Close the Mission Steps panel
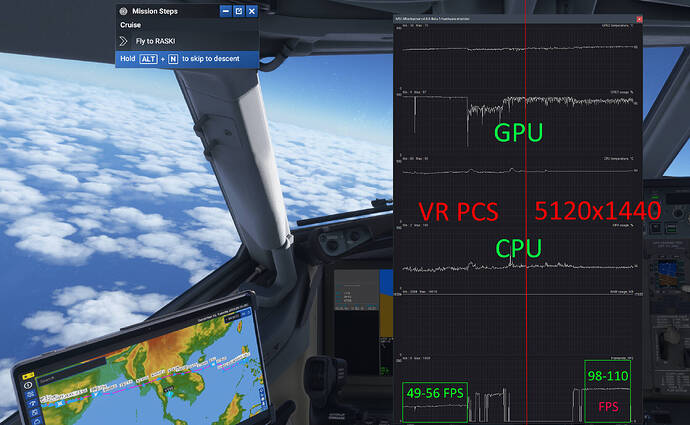 tap(252, 11)
